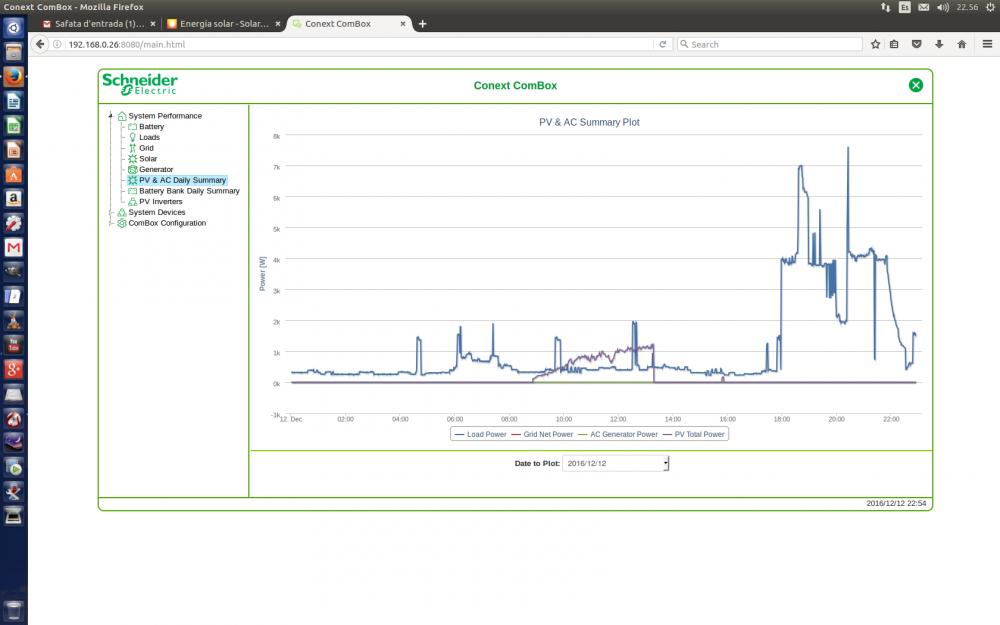The image size is (1000, 625).
Task: Click the Firefox Search box
Action: 770,44
